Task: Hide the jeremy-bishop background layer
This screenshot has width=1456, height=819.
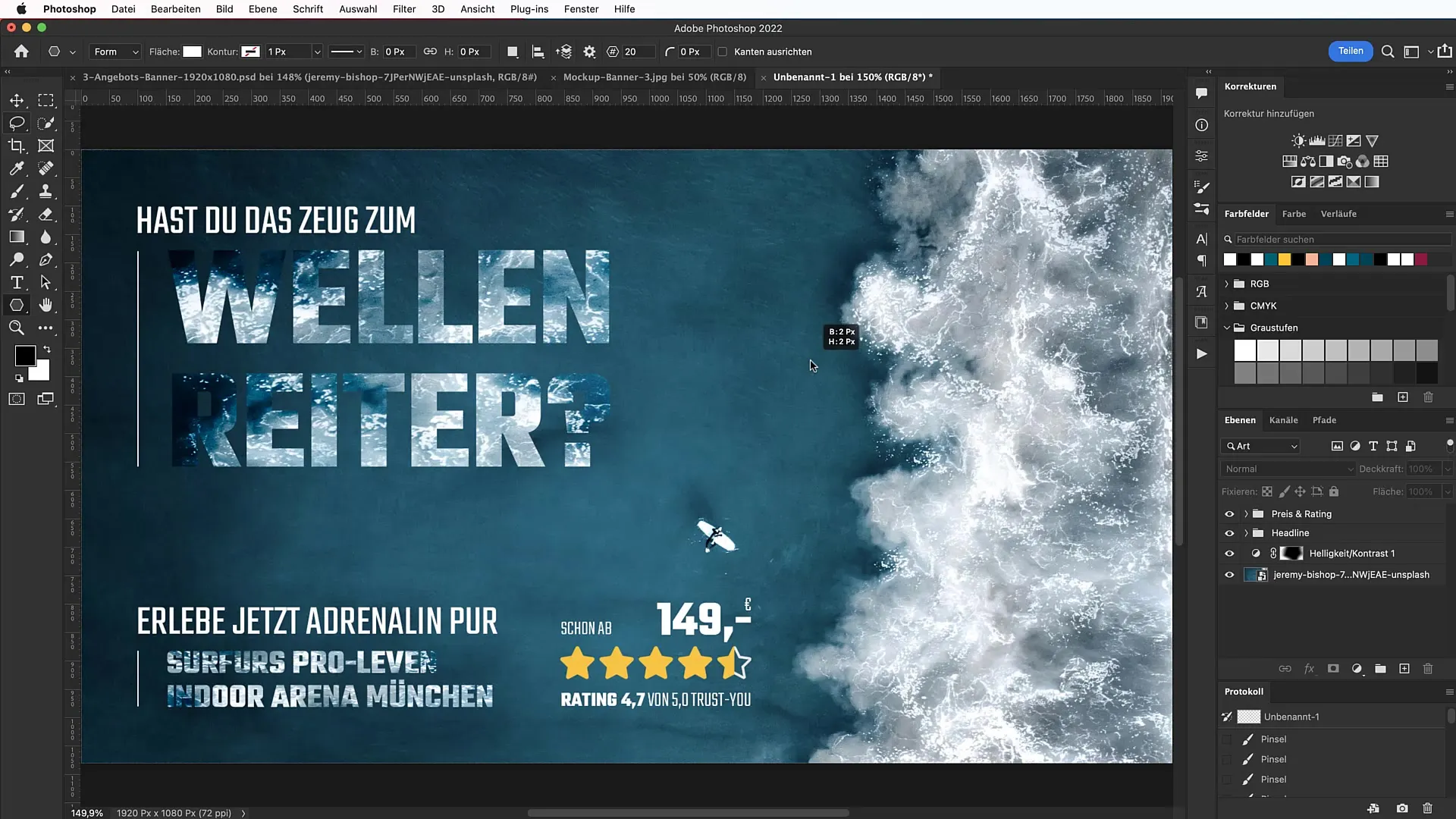Action: click(x=1230, y=575)
